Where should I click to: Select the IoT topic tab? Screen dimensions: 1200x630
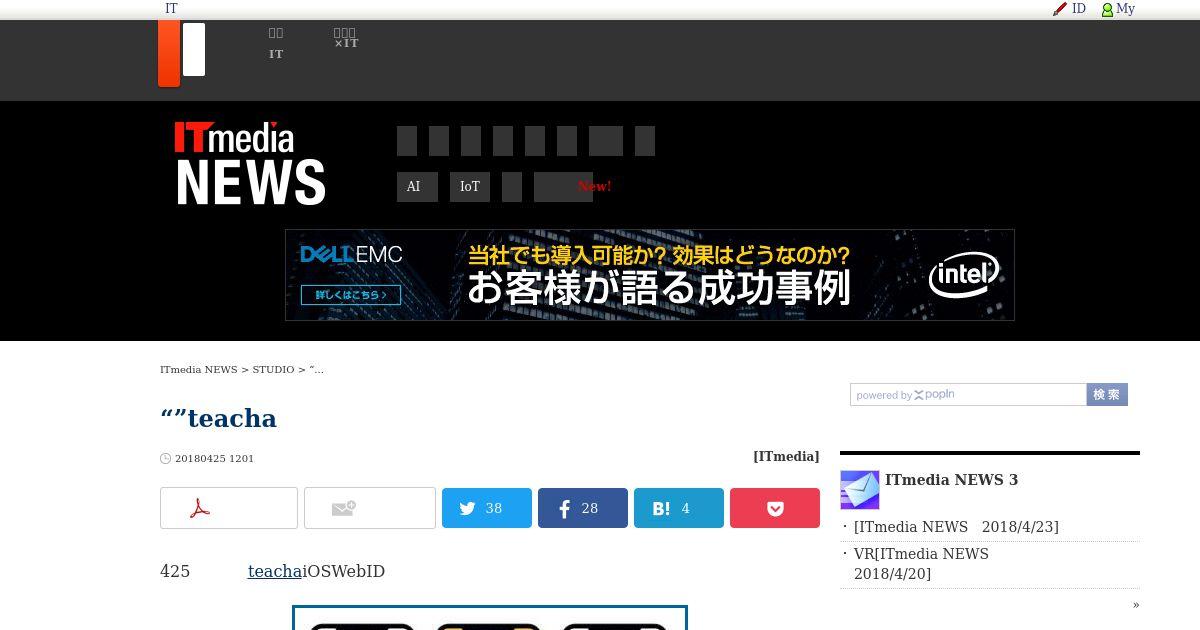pyautogui.click(x=470, y=187)
